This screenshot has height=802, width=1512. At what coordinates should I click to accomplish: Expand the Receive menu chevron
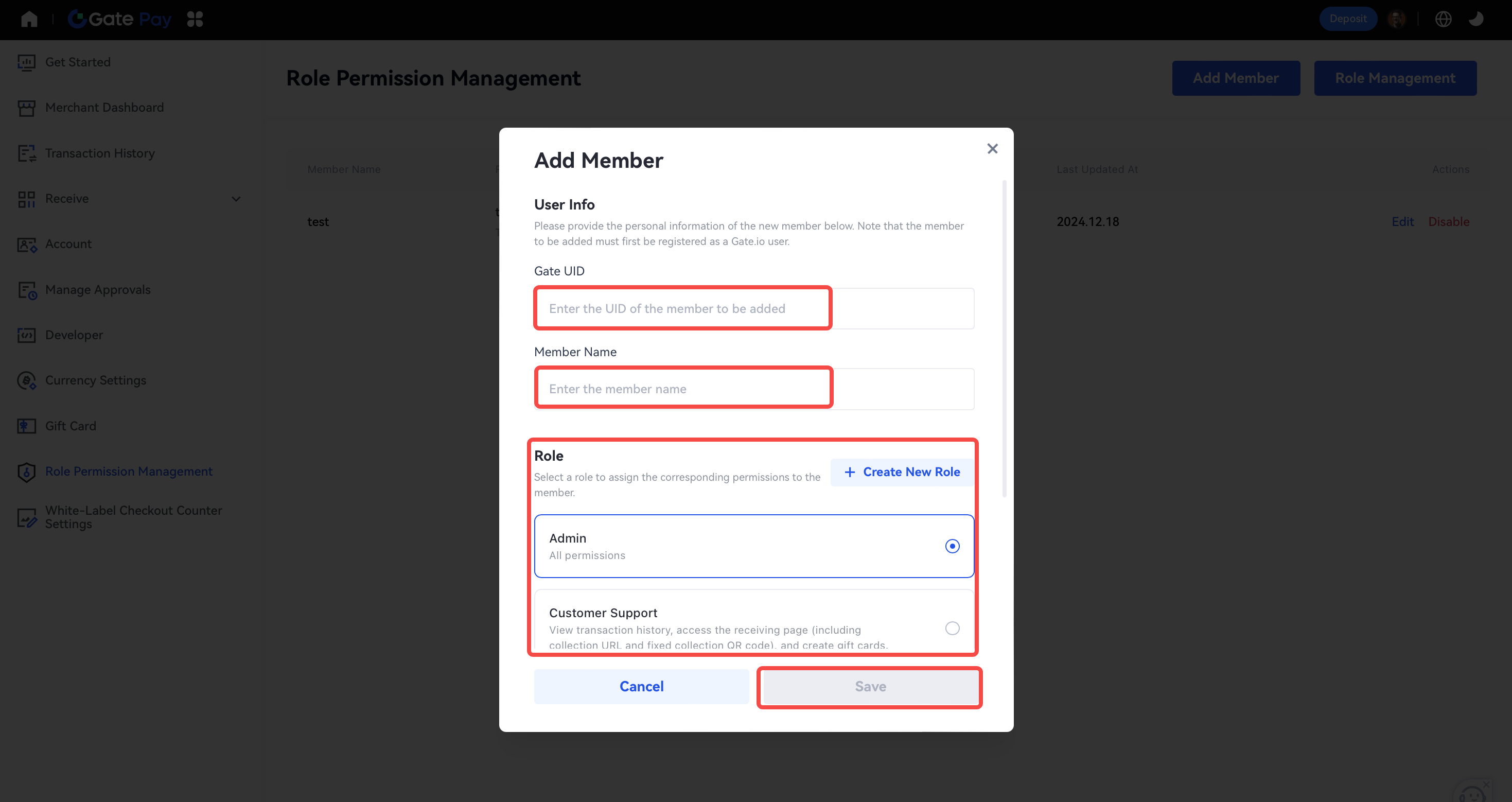(236, 199)
